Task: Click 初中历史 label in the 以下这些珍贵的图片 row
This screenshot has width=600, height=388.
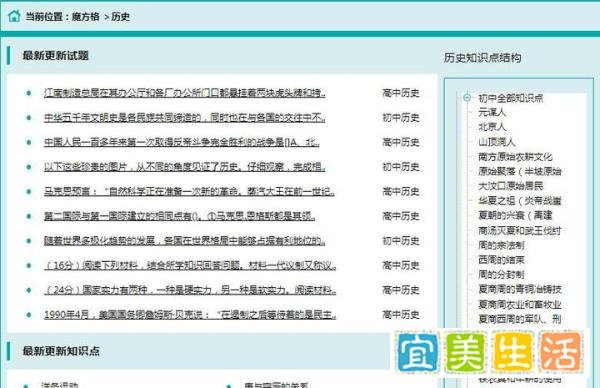Action: pyautogui.click(x=401, y=167)
